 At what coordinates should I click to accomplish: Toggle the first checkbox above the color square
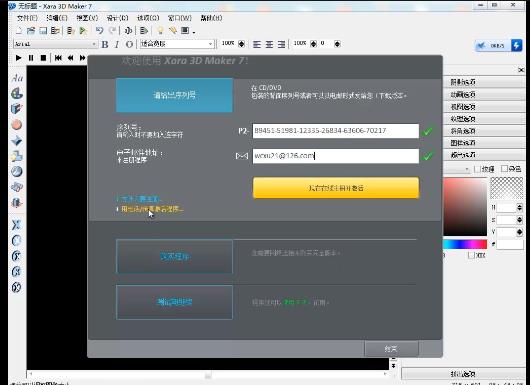[477, 169]
